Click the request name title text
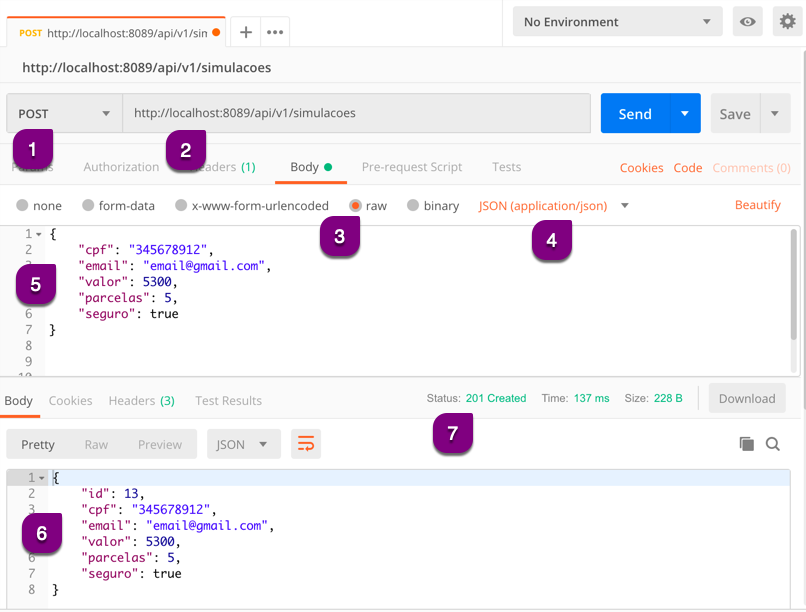806x612 pixels. point(146,67)
